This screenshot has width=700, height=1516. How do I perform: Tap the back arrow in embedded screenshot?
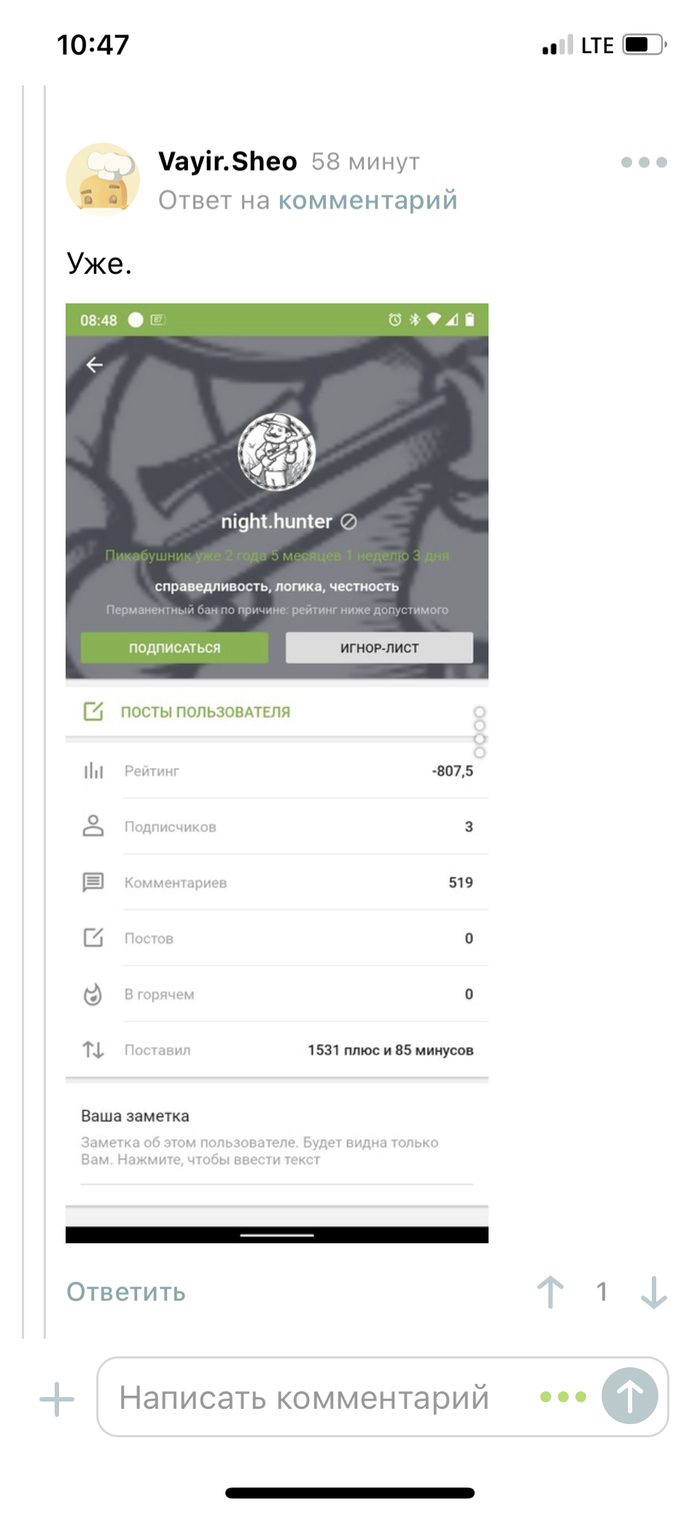tap(94, 365)
